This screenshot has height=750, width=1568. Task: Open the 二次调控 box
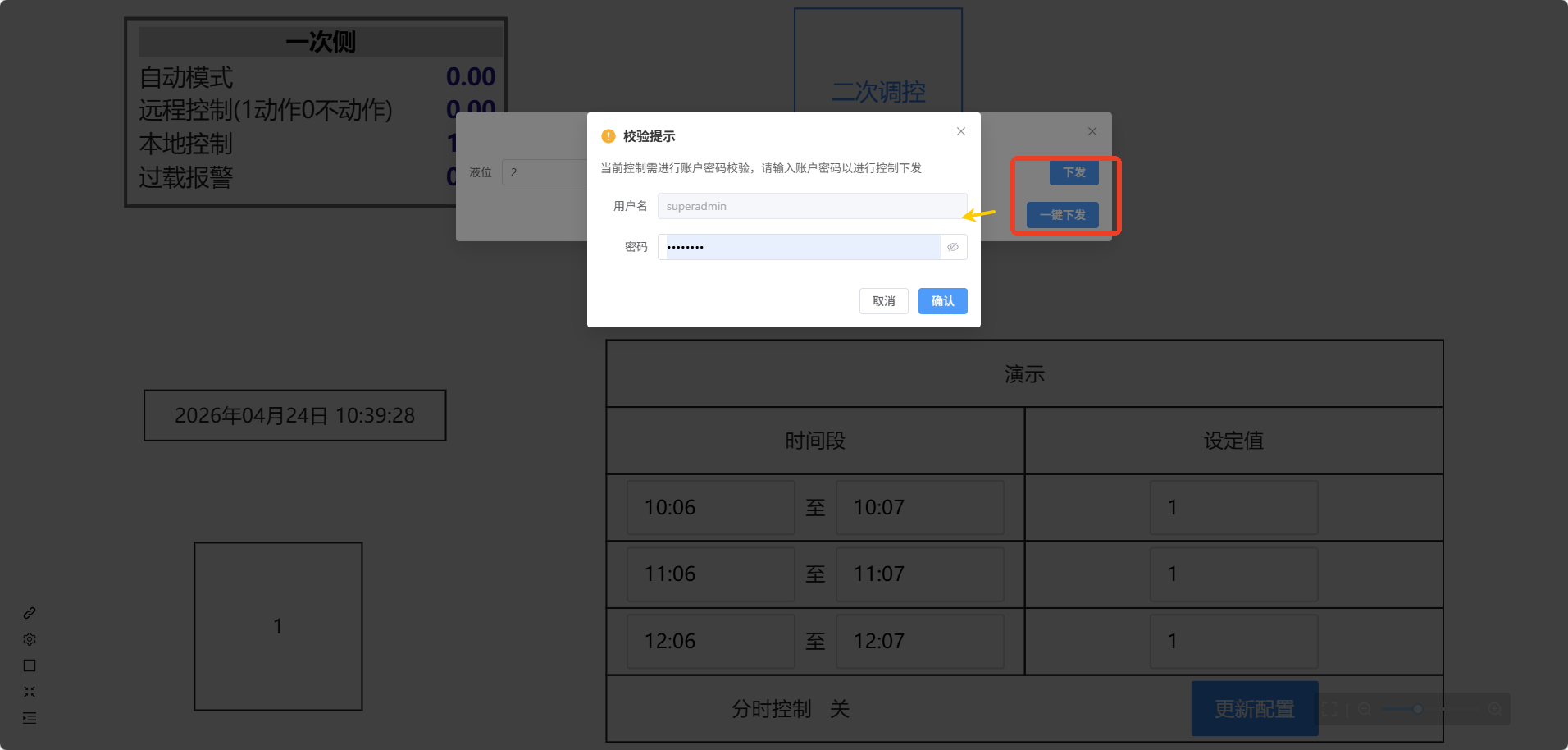tap(878, 62)
